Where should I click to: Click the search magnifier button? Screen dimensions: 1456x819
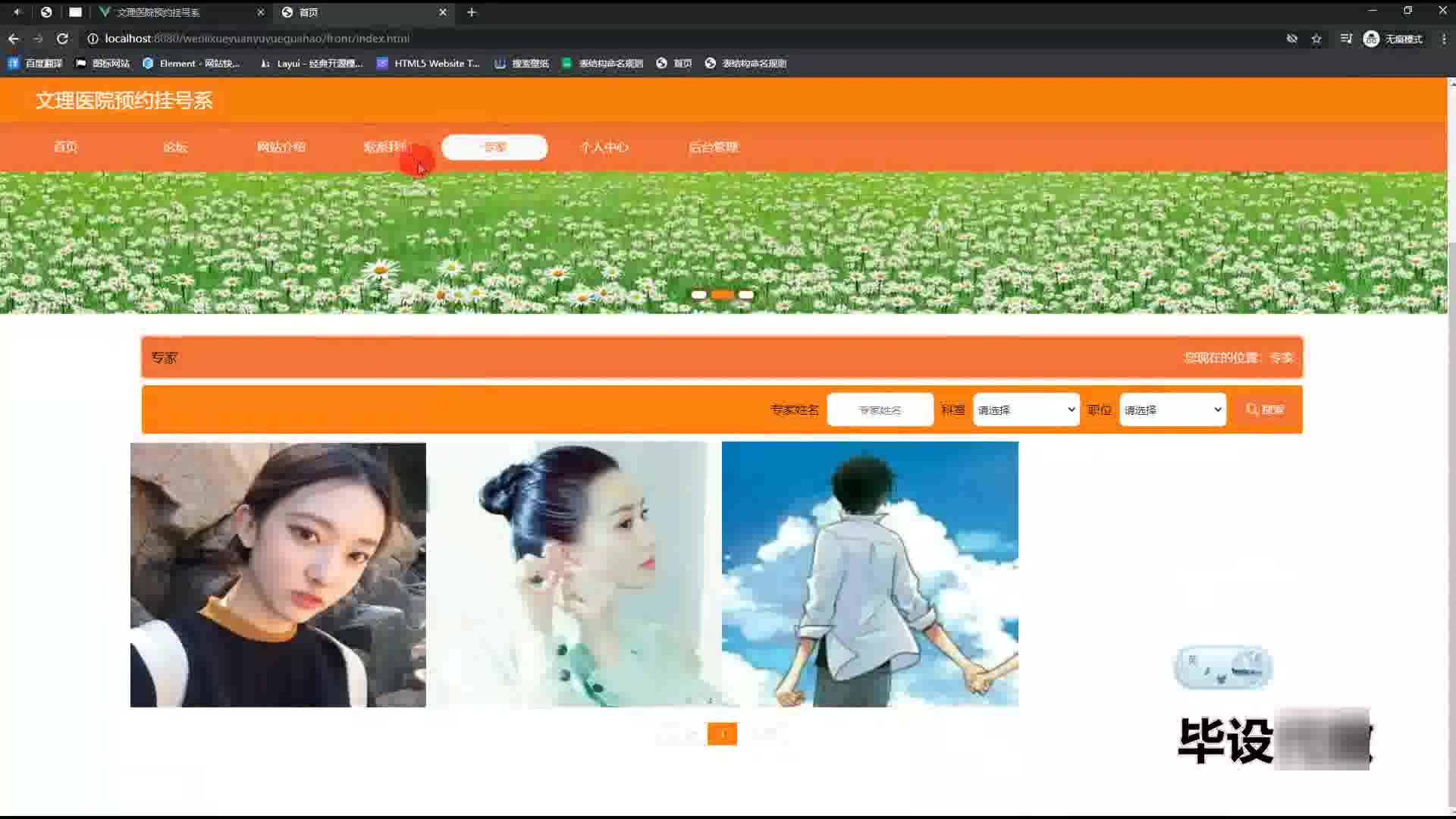(x=1264, y=409)
